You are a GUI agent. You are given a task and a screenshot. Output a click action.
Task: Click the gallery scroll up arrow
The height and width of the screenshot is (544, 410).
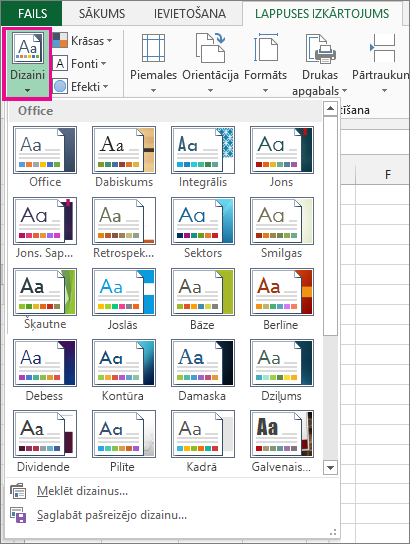(x=330, y=109)
